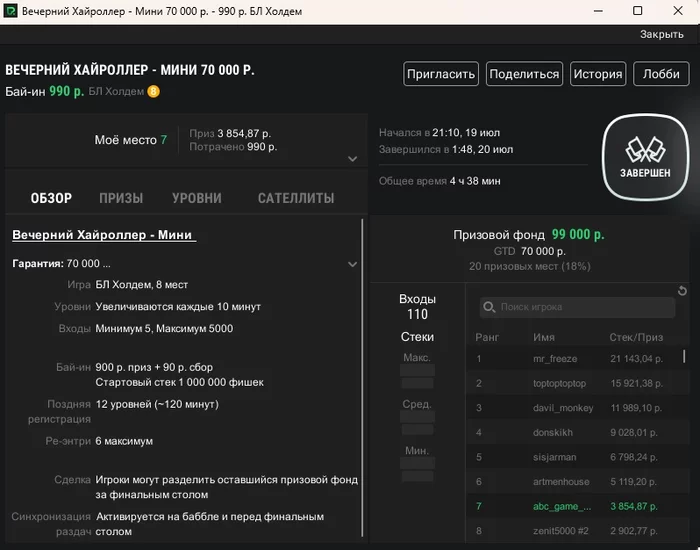Click the Бай-ин 990 р. value

pyautogui.click(x=67, y=92)
